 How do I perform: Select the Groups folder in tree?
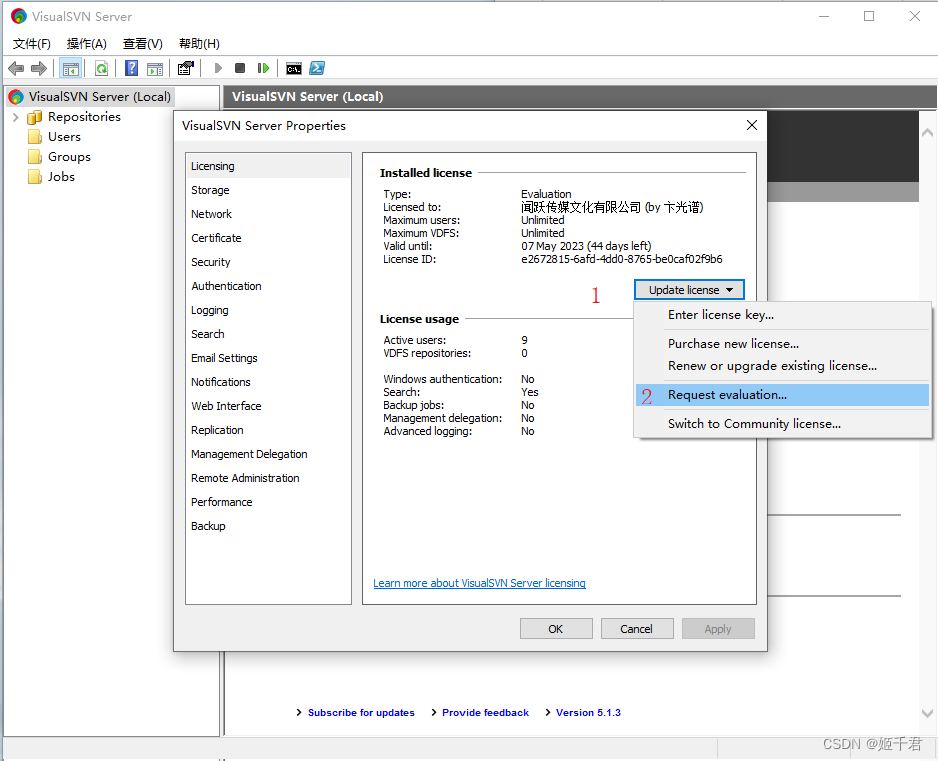(x=59, y=157)
